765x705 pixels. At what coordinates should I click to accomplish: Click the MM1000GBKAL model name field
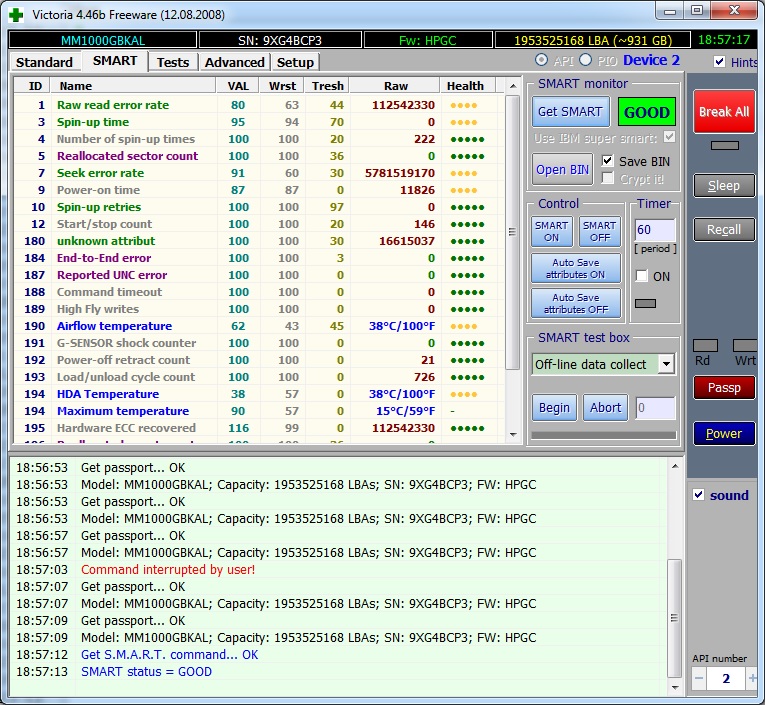tap(103, 40)
